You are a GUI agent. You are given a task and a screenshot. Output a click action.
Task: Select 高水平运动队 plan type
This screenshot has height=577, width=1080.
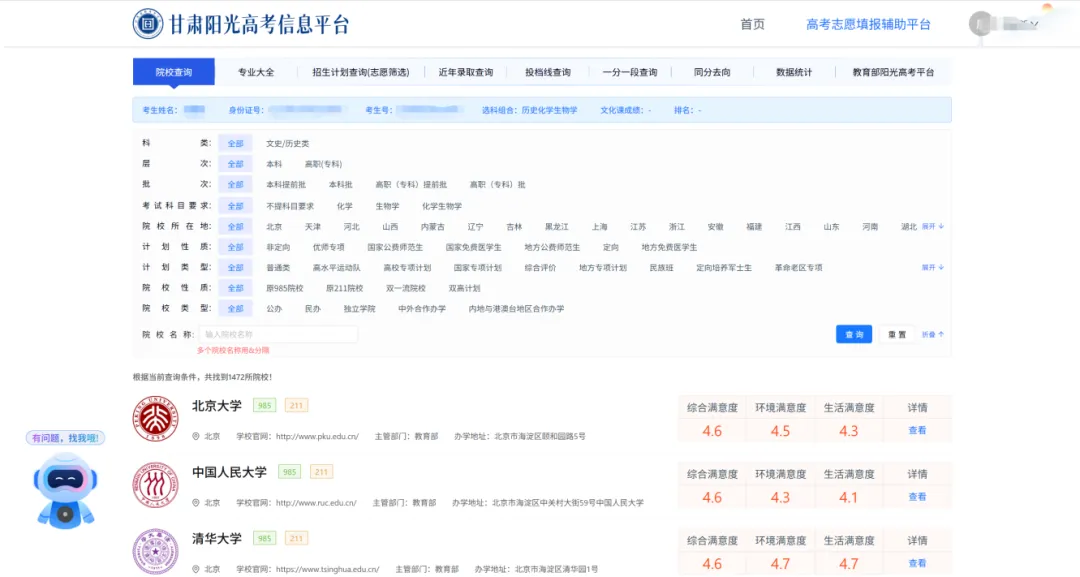pyautogui.click(x=336, y=267)
